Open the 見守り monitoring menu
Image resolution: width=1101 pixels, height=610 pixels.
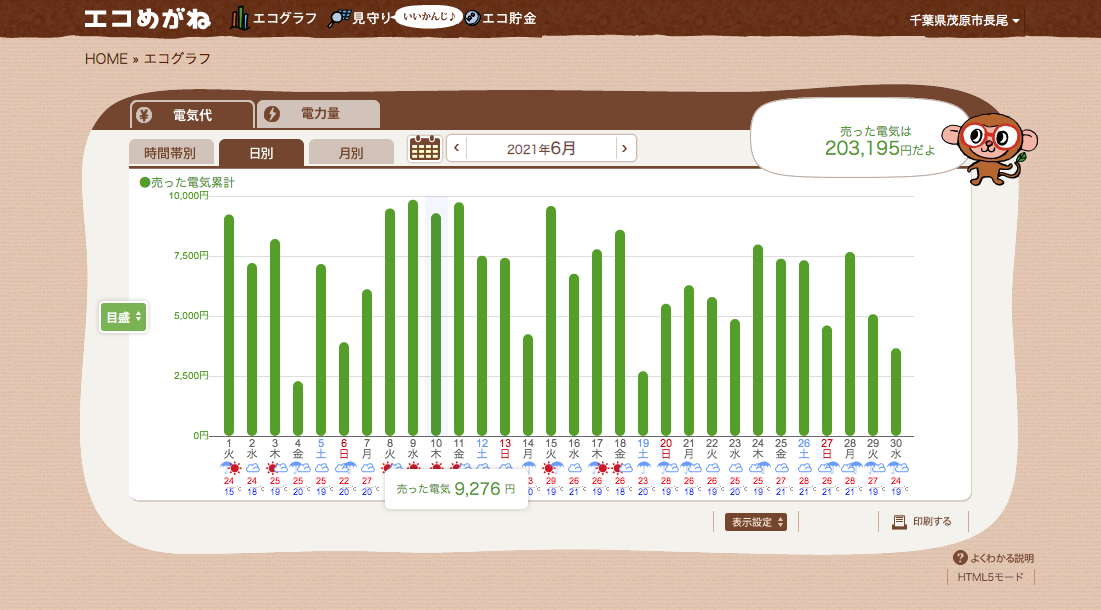tap(360, 18)
